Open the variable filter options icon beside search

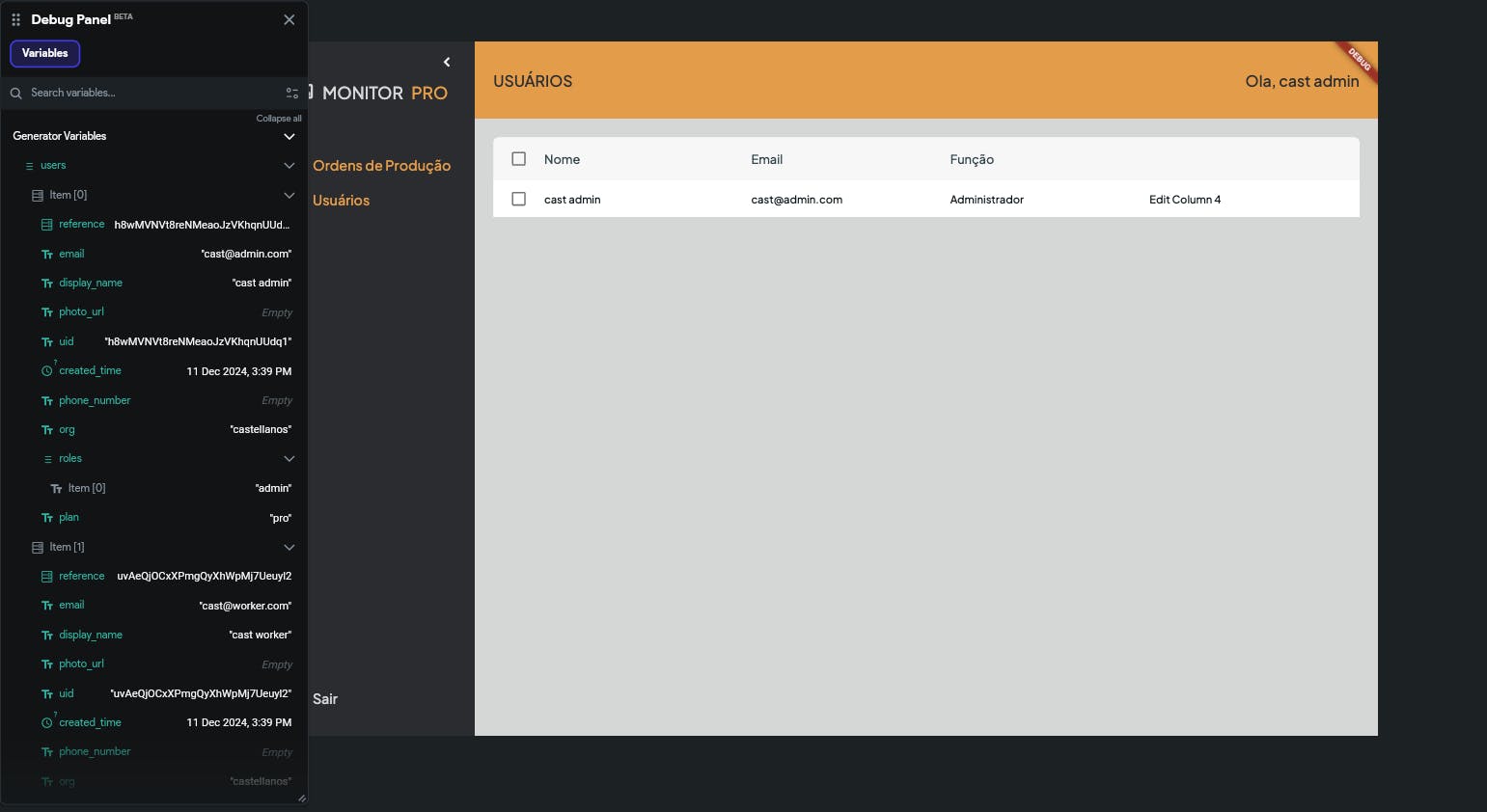point(291,93)
